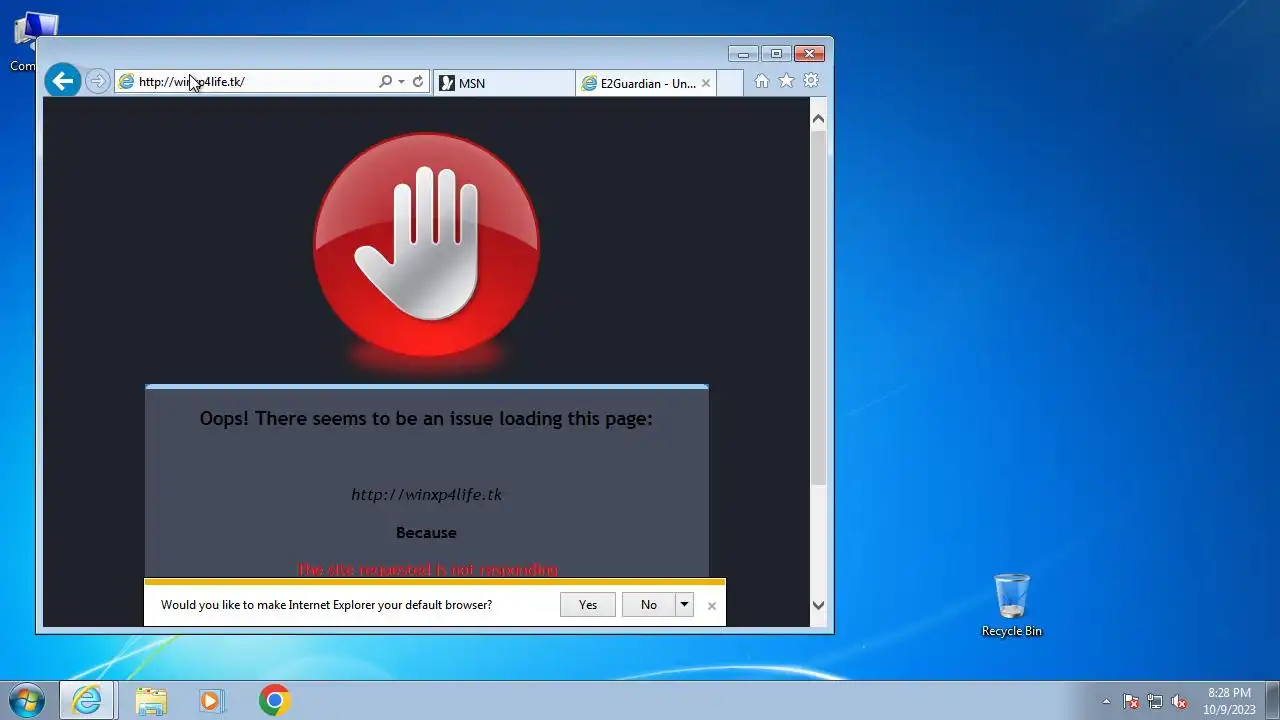Go back with the blue Back arrow
Viewport: 1280px width, 720px height.
[x=63, y=81]
